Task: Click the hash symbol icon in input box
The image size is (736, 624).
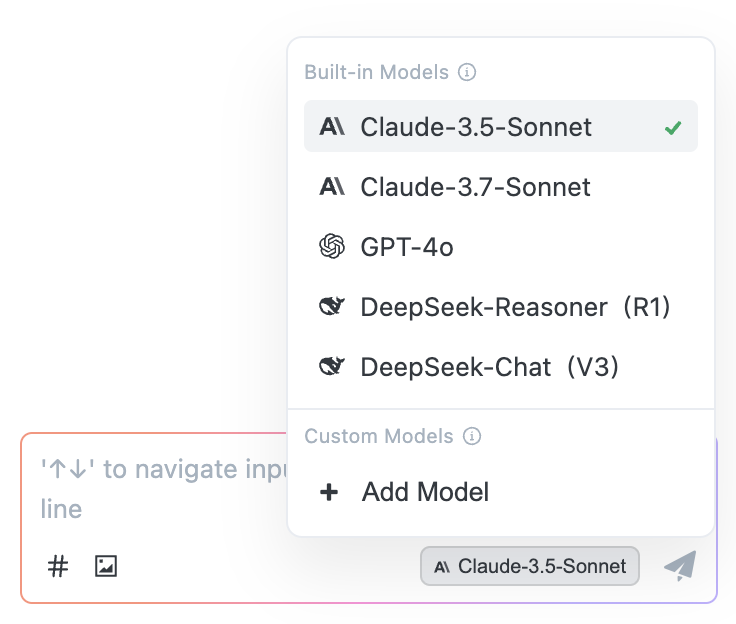Action: [x=59, y=566]
